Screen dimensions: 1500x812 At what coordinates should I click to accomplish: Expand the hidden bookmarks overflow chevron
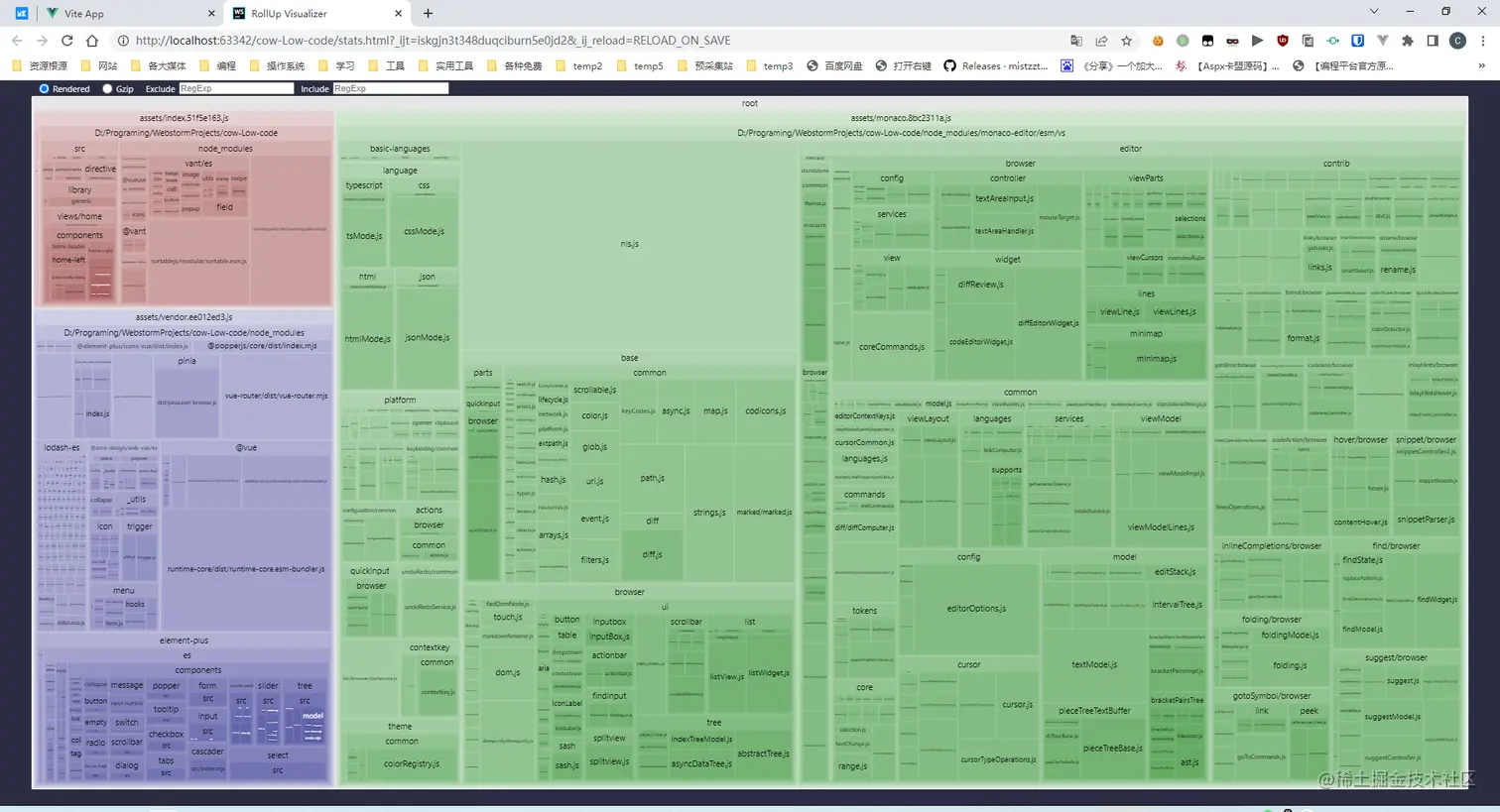[x=1482, y=66]
